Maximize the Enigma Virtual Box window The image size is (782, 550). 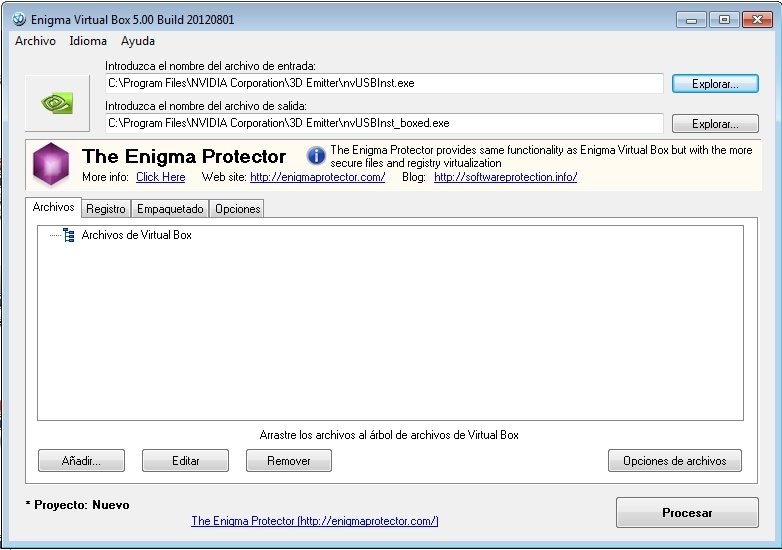pos(724,20)
